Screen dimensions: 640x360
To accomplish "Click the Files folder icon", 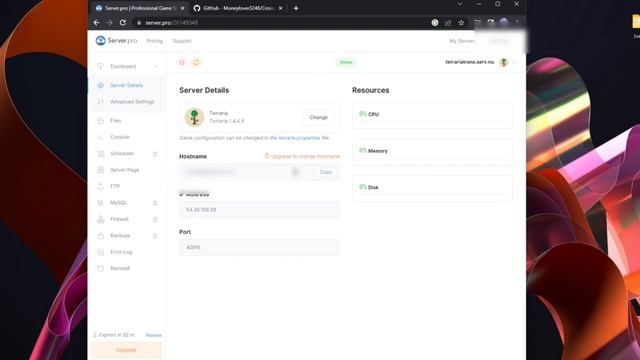I will pos(100,120).
